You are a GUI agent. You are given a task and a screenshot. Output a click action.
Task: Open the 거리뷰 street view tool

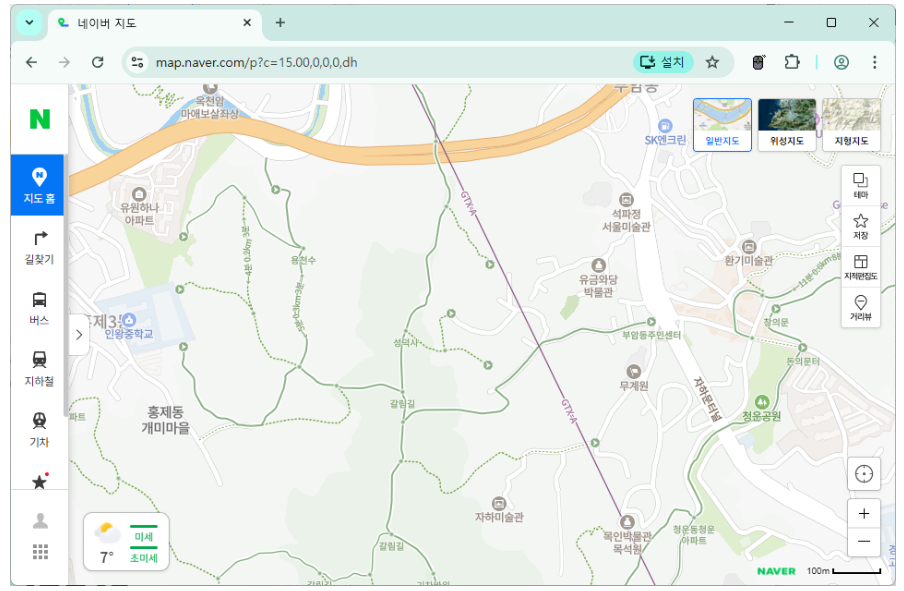860,308
